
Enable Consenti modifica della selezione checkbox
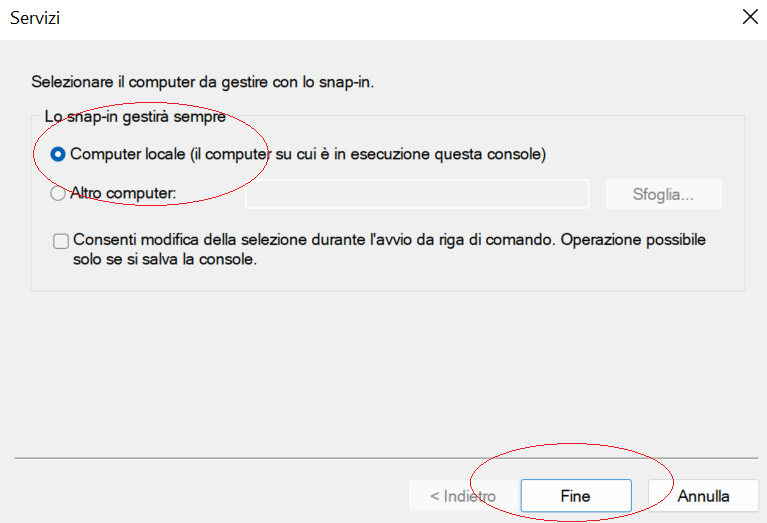click(61, 241)
